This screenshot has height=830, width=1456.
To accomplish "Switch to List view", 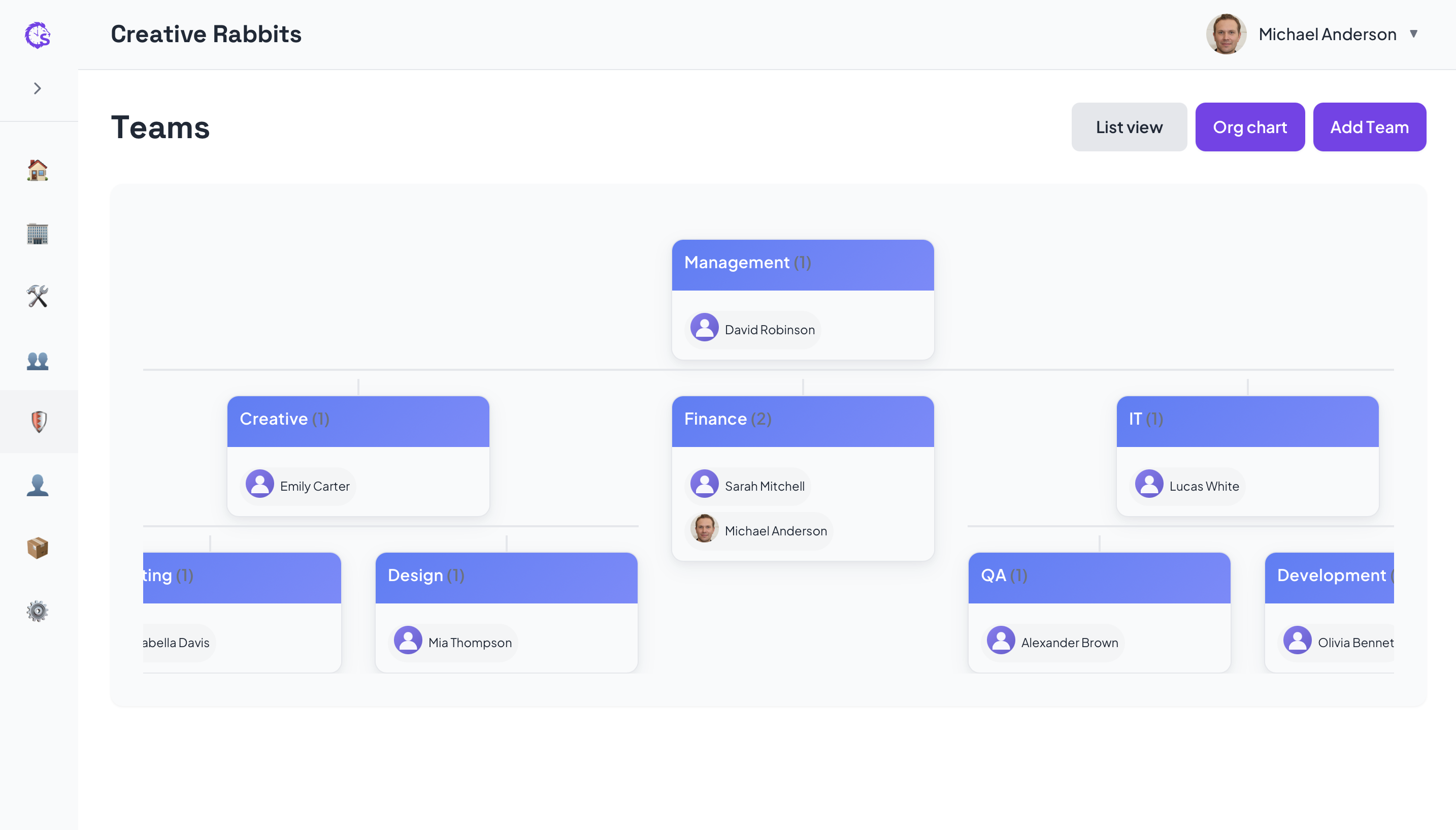I will tap(1129, 127).
